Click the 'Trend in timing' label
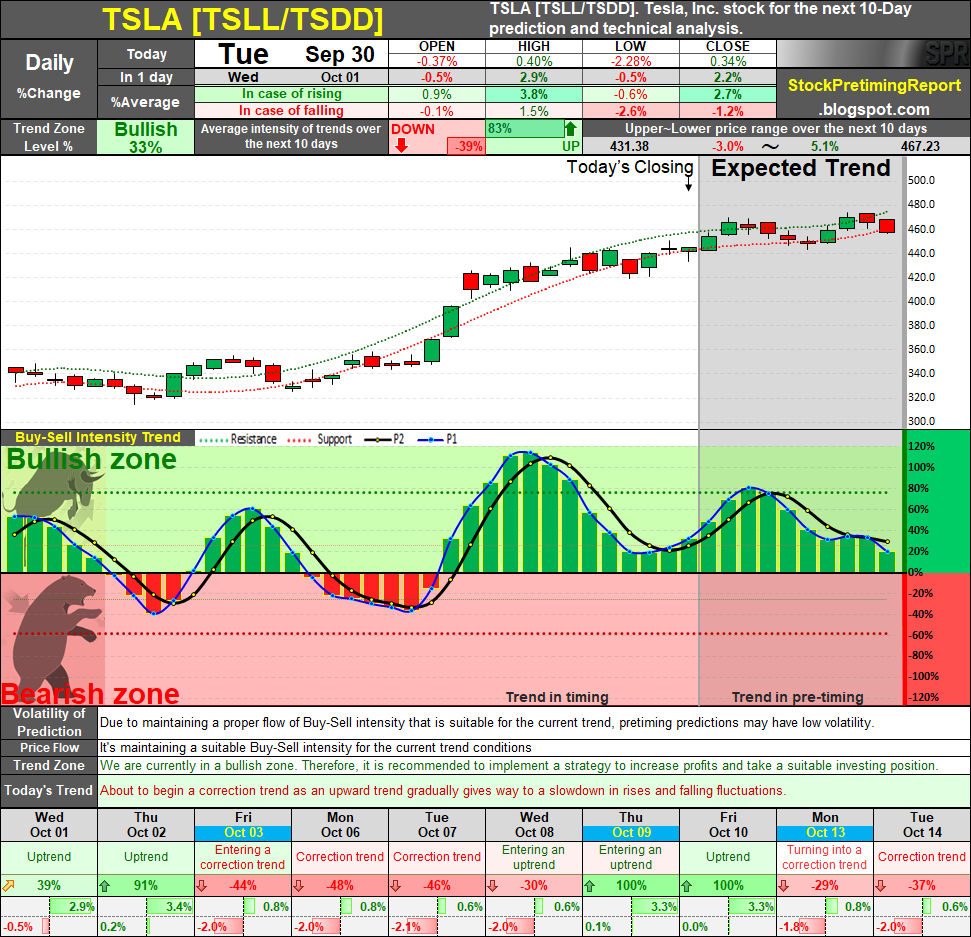Viewport: 971px width, 937px height. (x=557, y=697)
